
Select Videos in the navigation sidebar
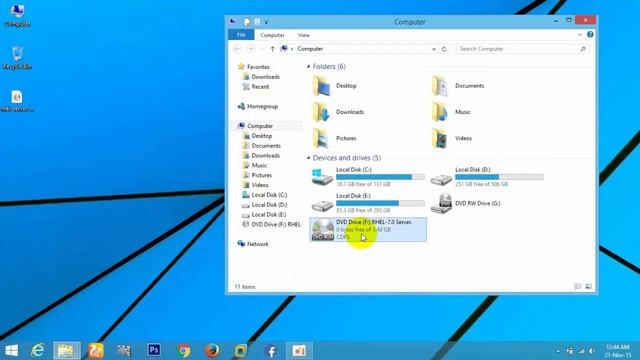(260, 185)
